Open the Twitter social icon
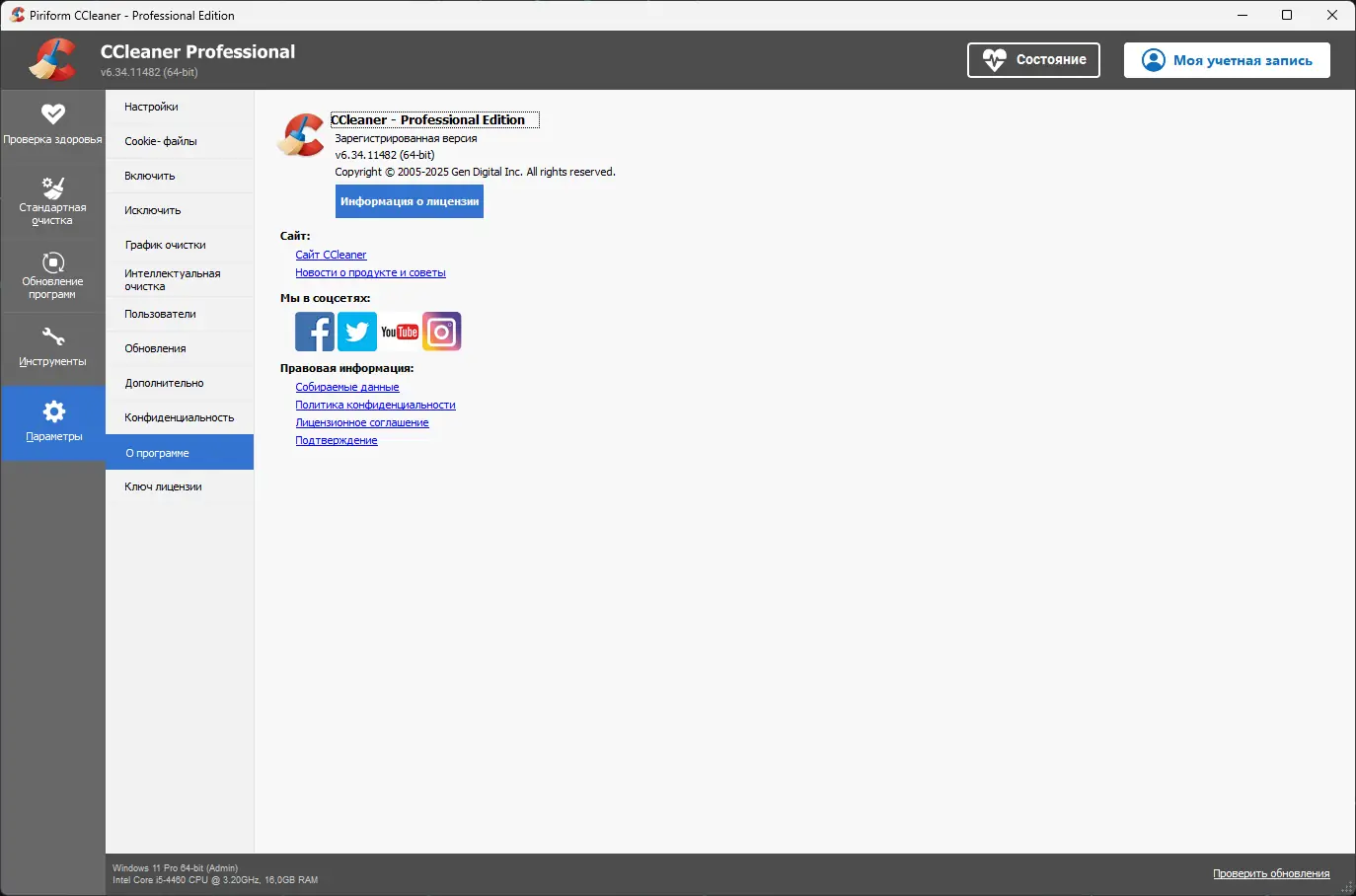1356x896 pixels. pyautogui.click(x=357, y=332)
